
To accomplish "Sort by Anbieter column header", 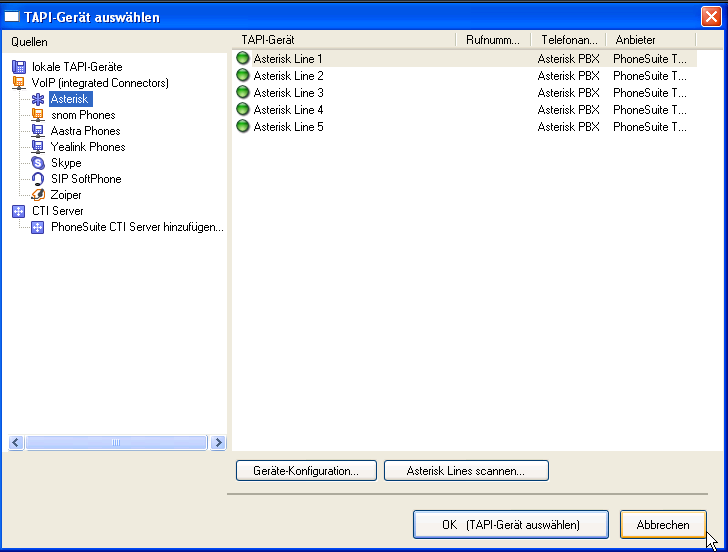I will tap(636, 40).
